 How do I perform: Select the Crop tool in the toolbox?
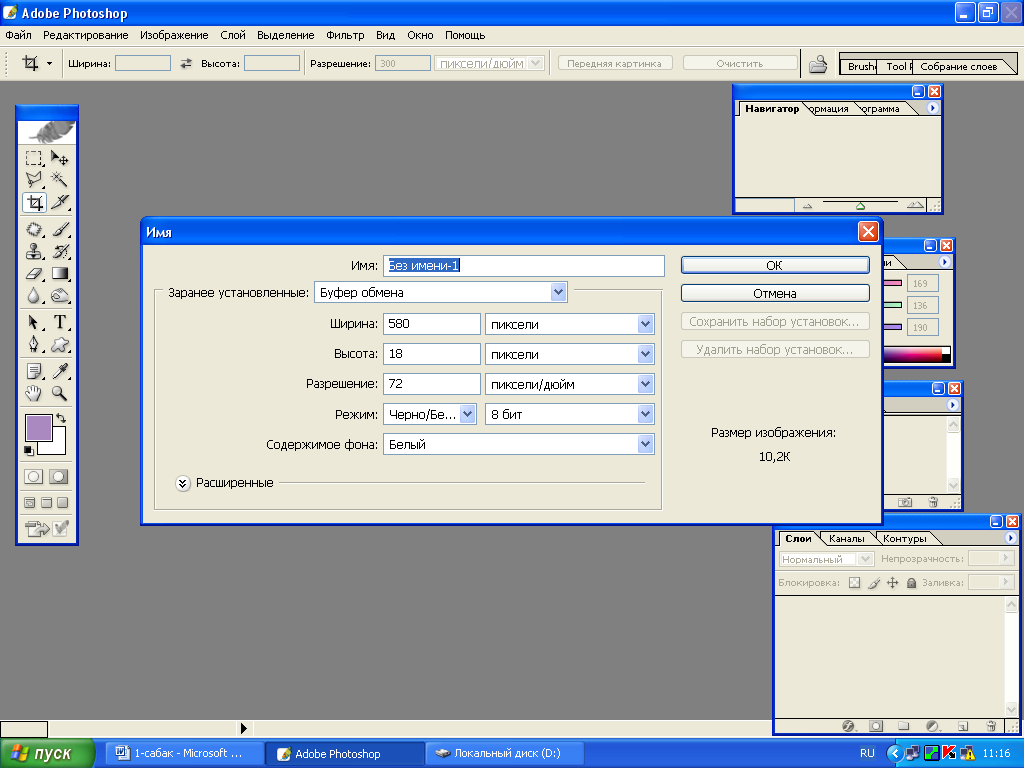click(34, 202)
